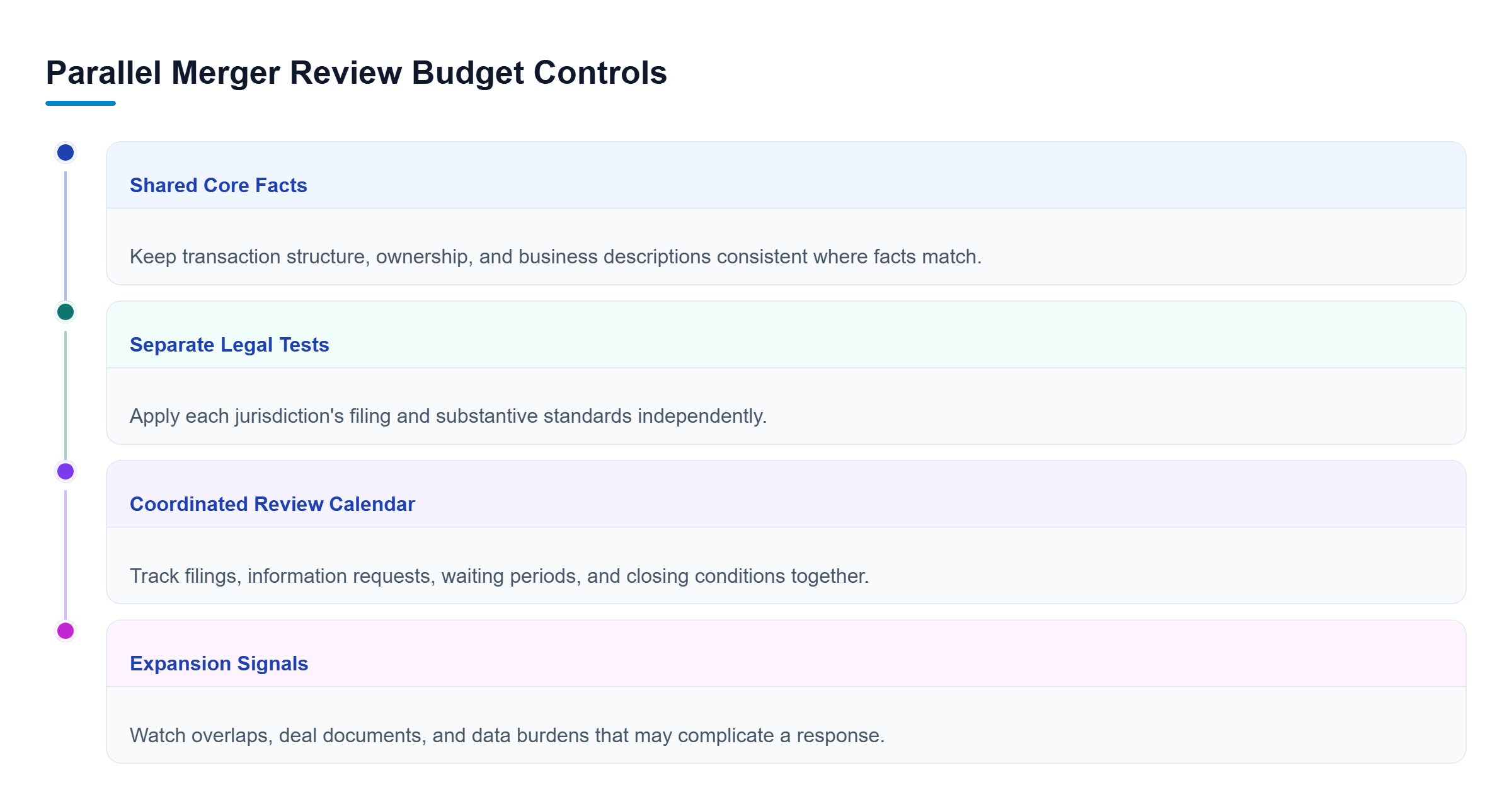Click the teal timeline dot
This screenshot has height=809, width=1512.
coord(66,312)
